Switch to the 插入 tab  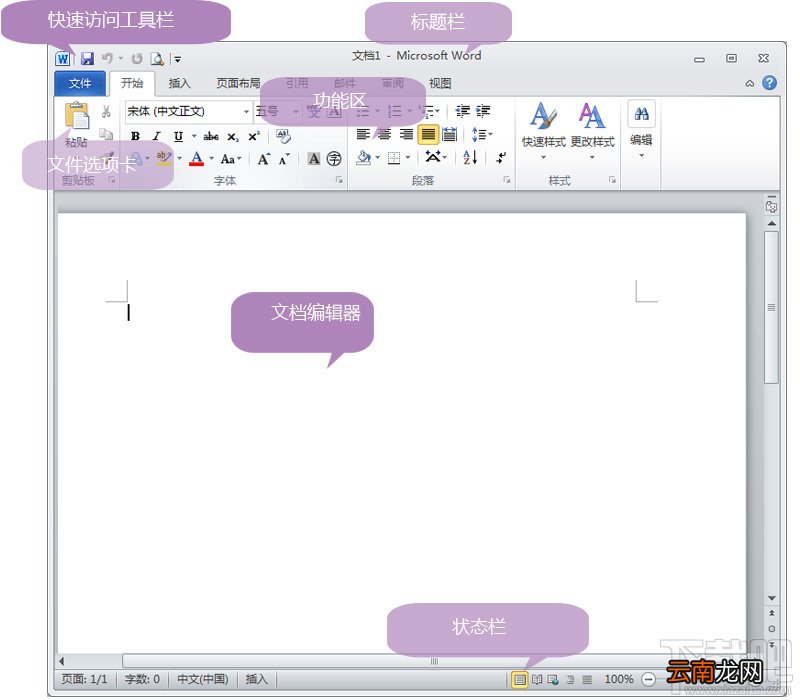tap(179, 83)
